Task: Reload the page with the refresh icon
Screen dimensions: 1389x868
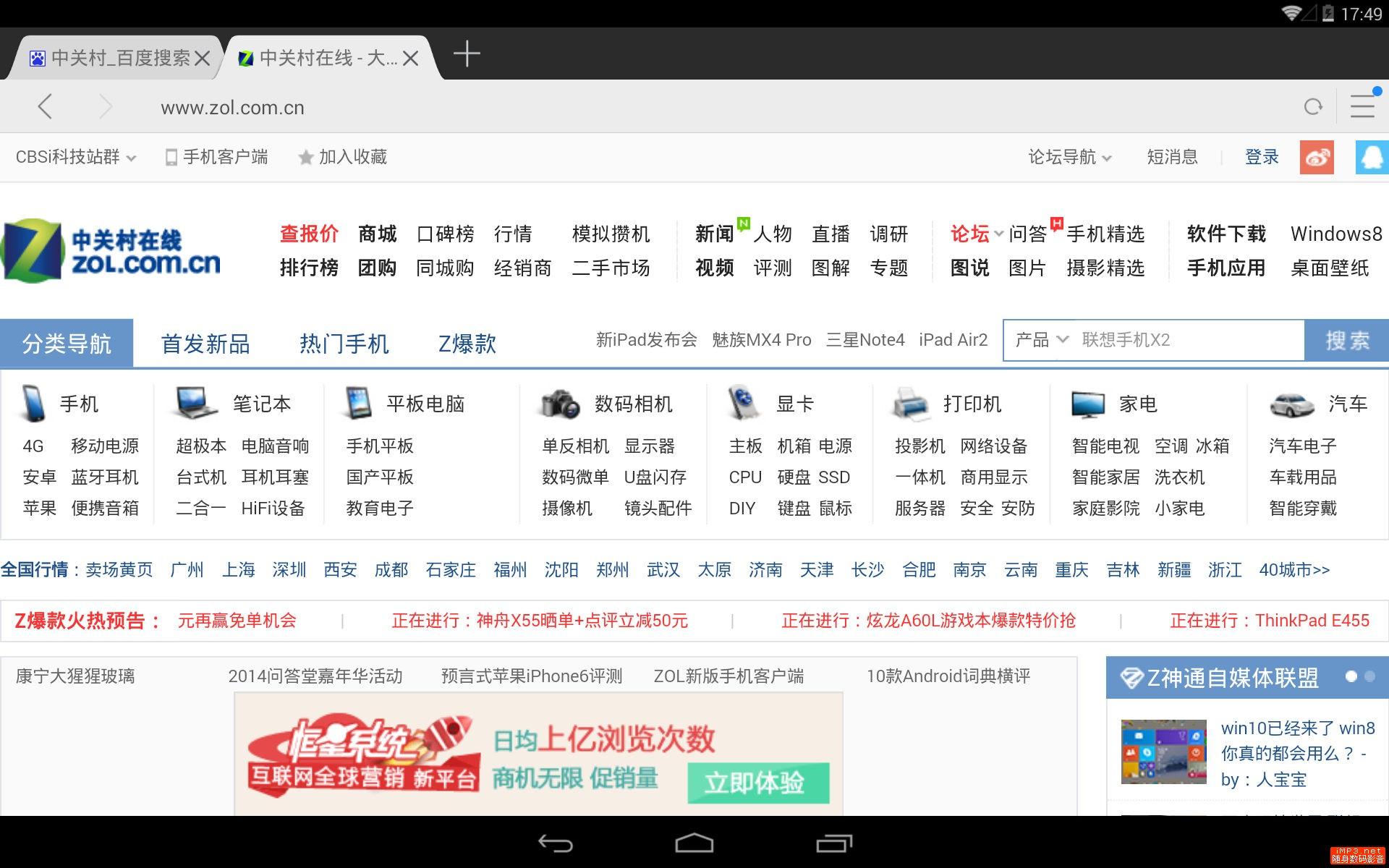Action: 1313,107
